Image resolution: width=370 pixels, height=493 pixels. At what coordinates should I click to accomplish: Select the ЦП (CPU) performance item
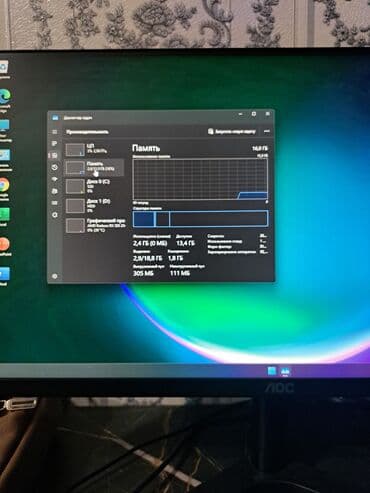click(94, 149)
